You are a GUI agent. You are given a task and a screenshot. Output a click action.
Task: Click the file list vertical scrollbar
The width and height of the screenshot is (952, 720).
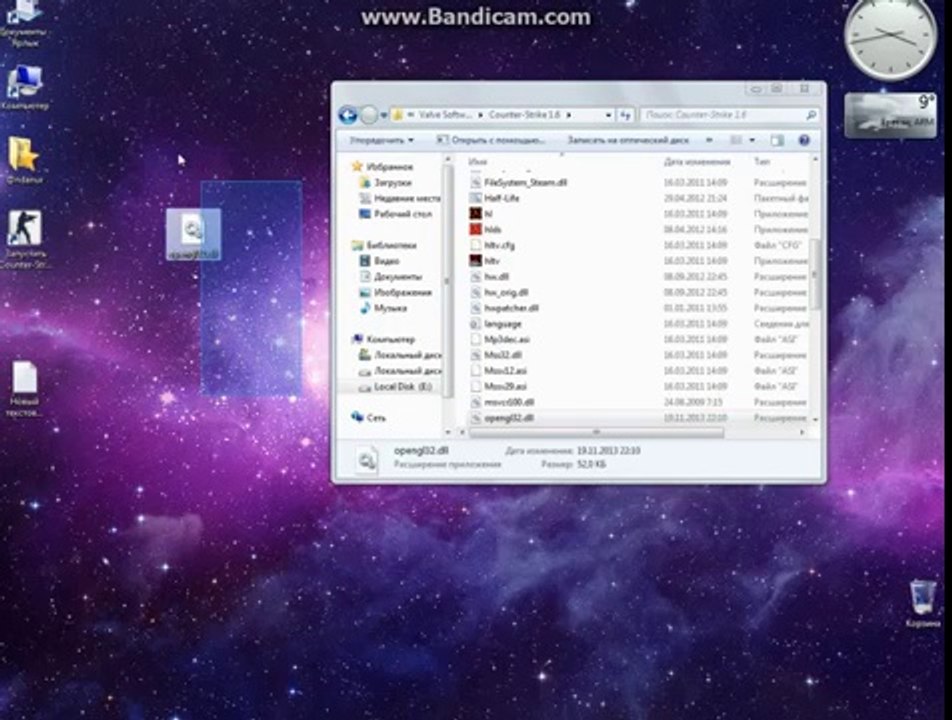pyautogui.click(x=815, y=273)
